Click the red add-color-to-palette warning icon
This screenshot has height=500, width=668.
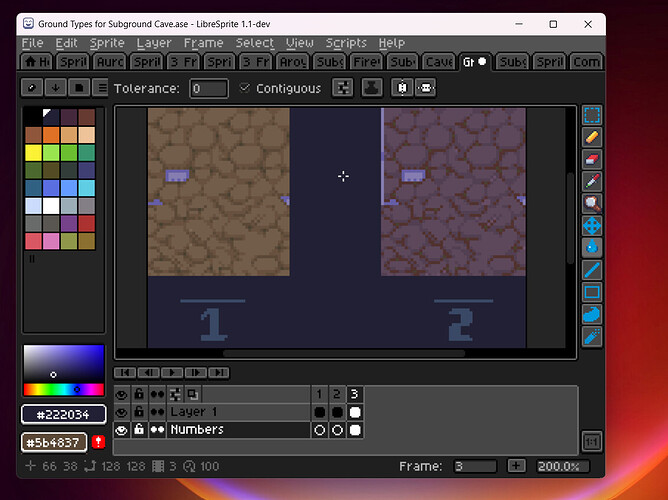click(98, 442)
